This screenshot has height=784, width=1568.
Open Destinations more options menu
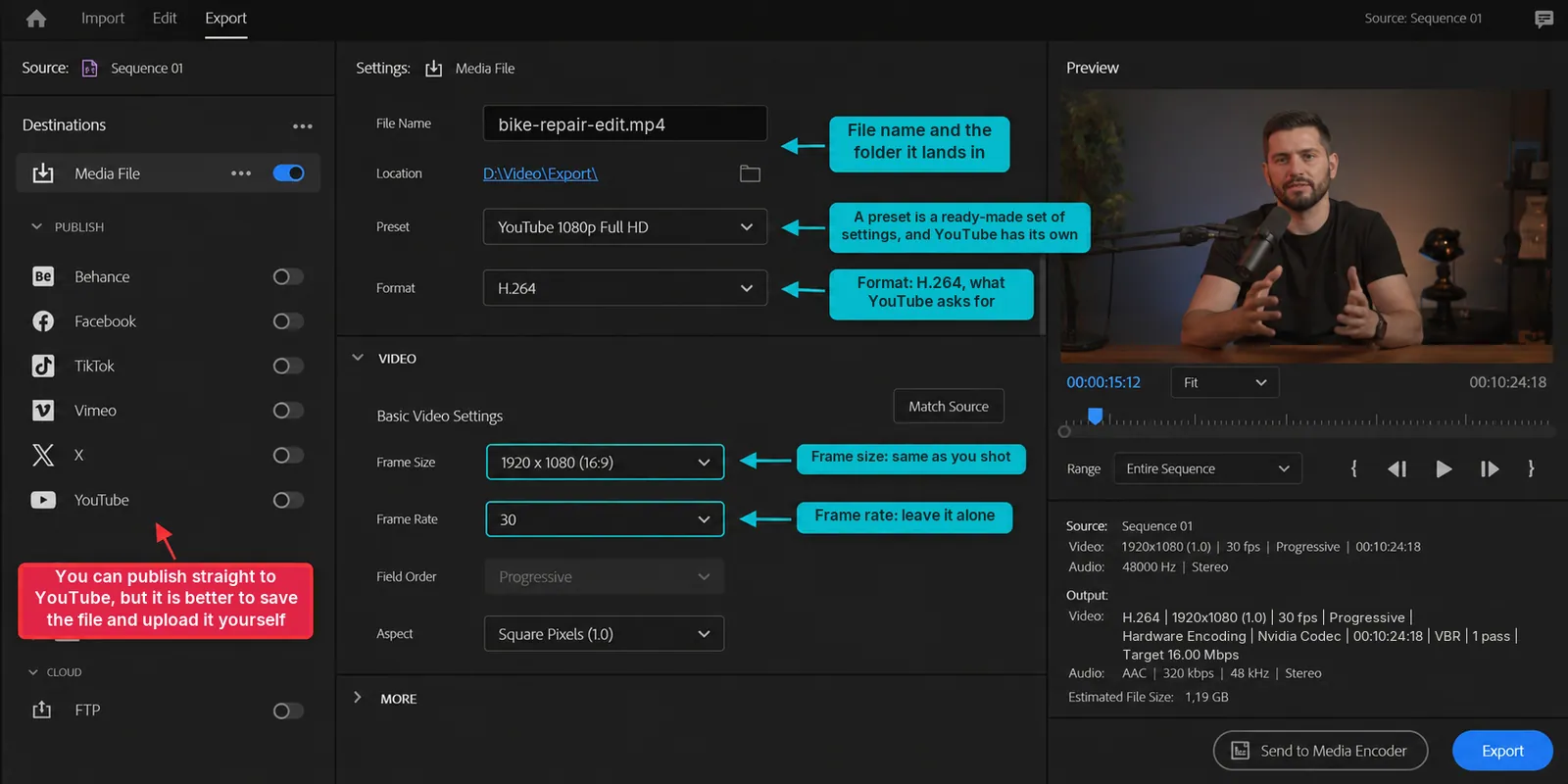(x=303, y=126)
